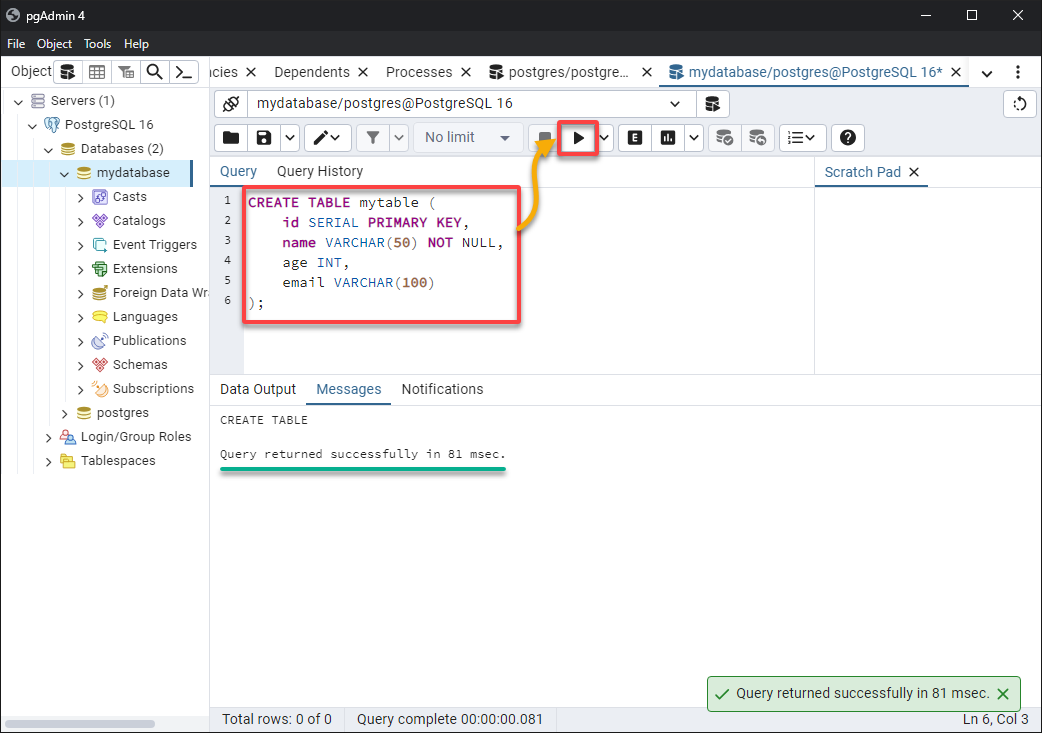1042x733 pixels.
Task: Click the Filter funnel icon
Action: 373,138
